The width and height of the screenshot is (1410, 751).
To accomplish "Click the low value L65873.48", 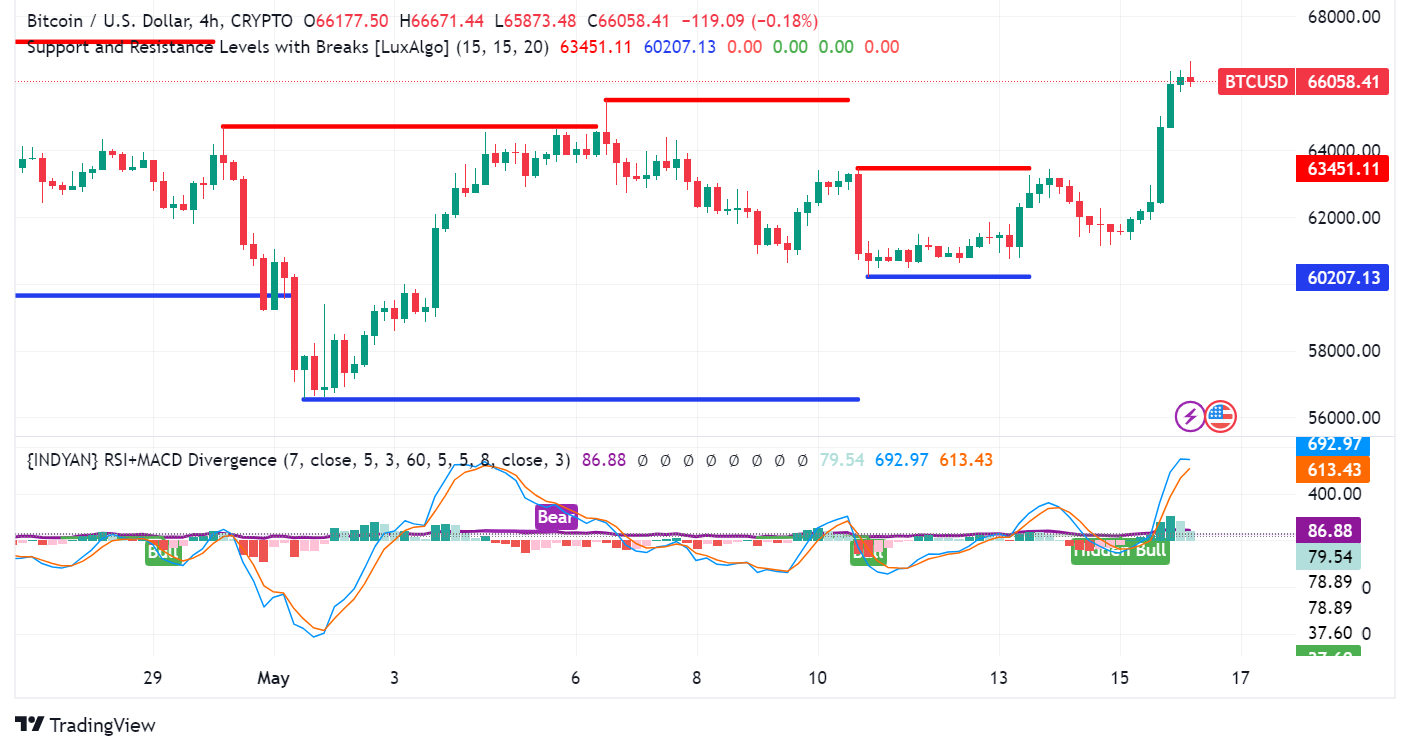I will [535, 20].
